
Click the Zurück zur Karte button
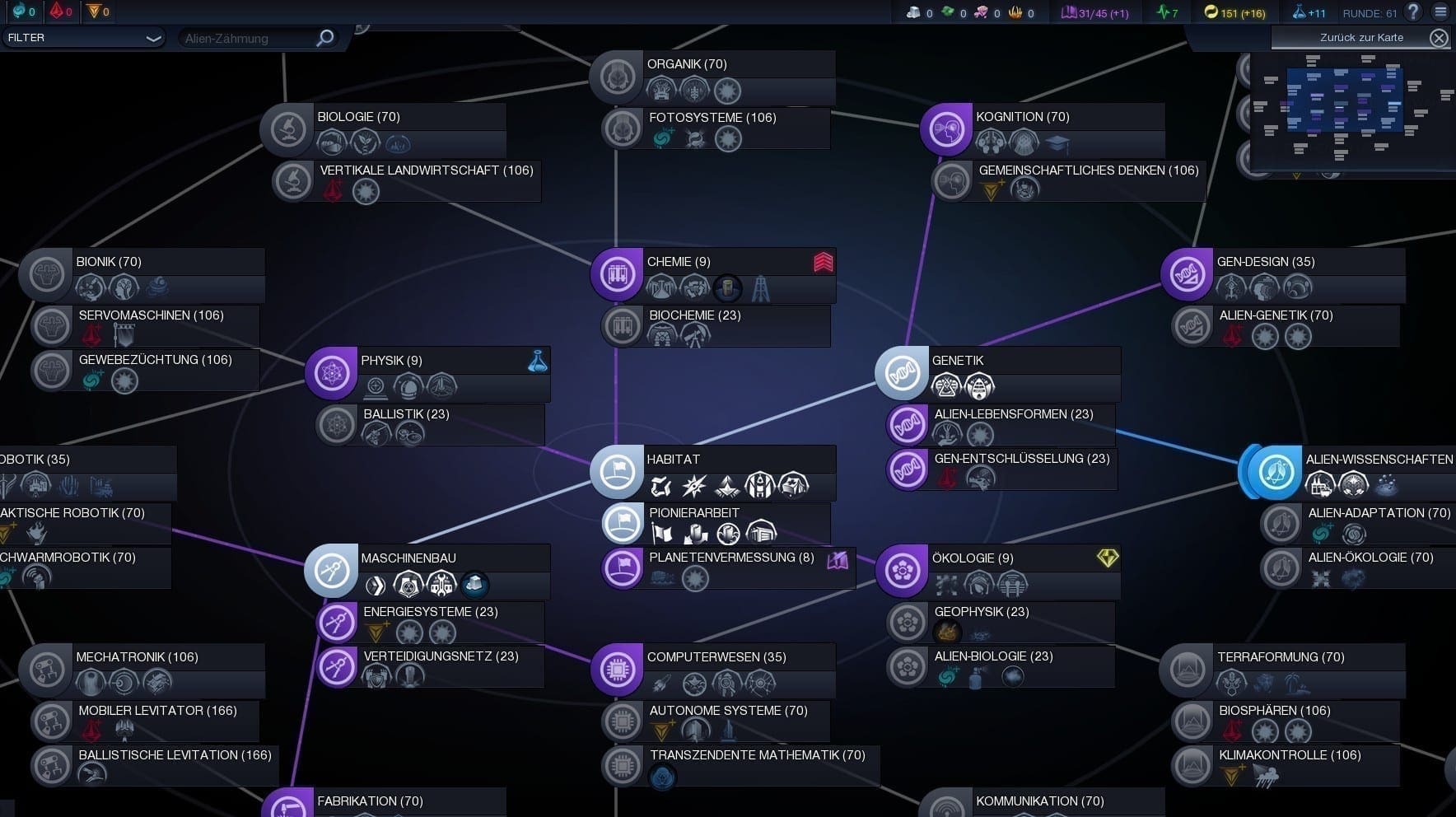[x=1361, y=38]
